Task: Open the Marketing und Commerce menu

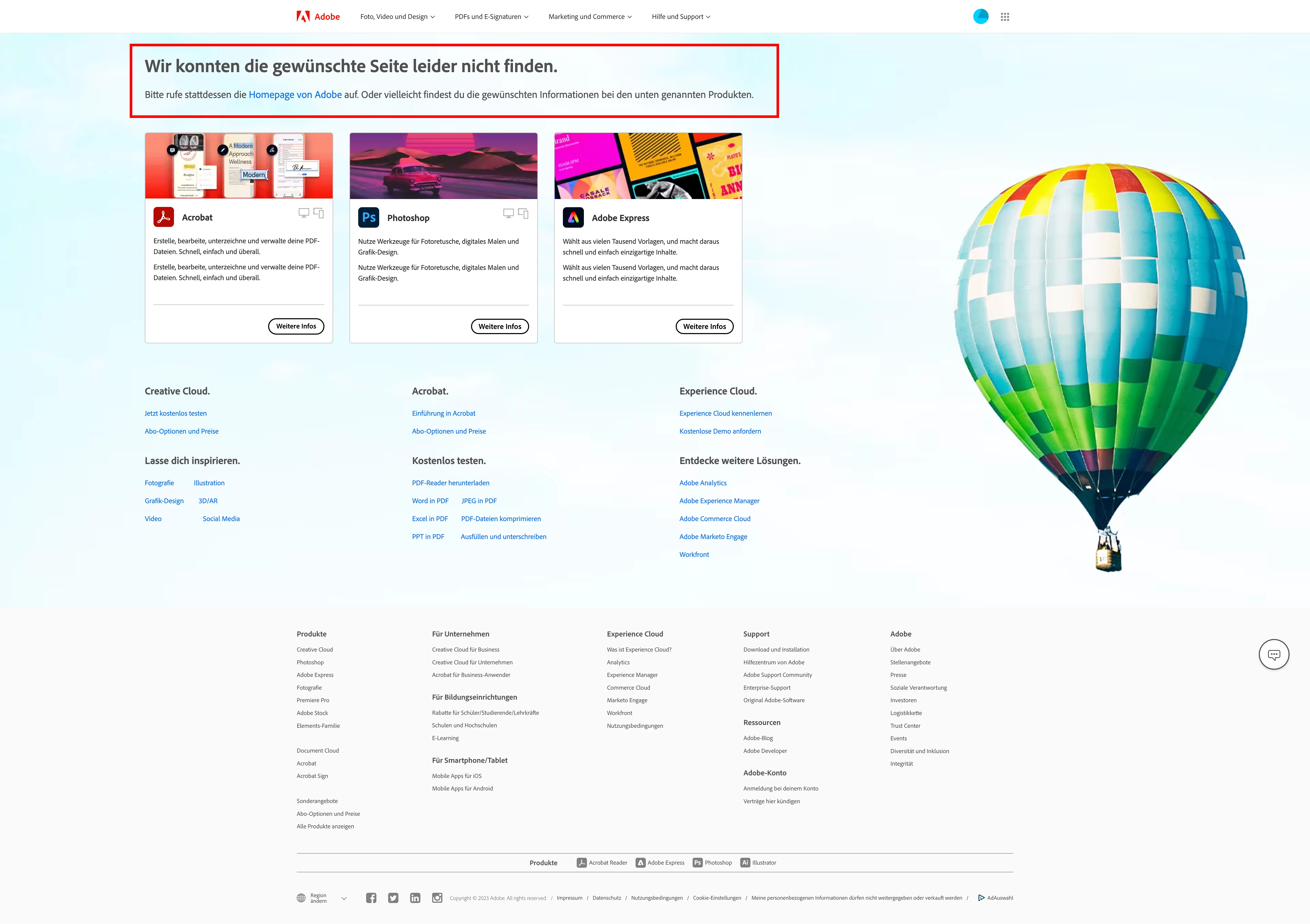Action: point(590,17)
